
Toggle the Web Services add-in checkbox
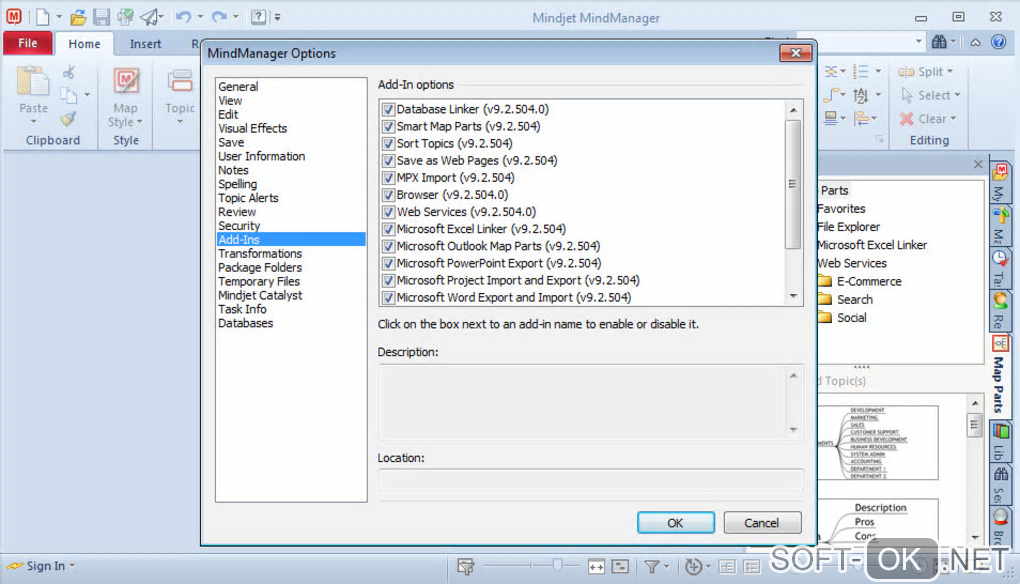tap(388, 212)
